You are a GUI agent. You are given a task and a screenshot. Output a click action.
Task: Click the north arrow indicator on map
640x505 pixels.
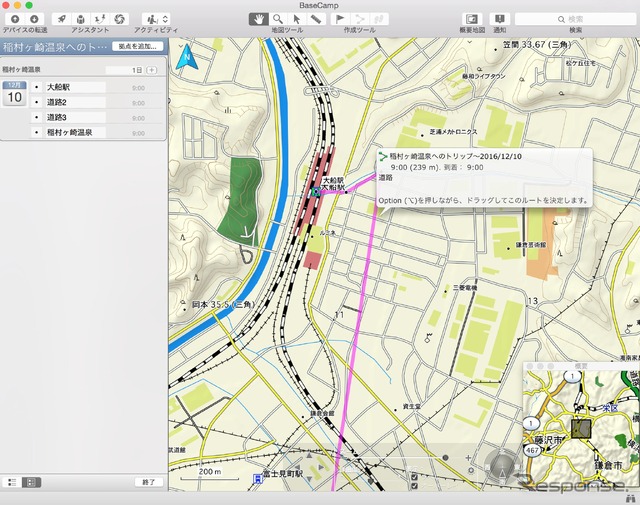(x=187, y=56)
